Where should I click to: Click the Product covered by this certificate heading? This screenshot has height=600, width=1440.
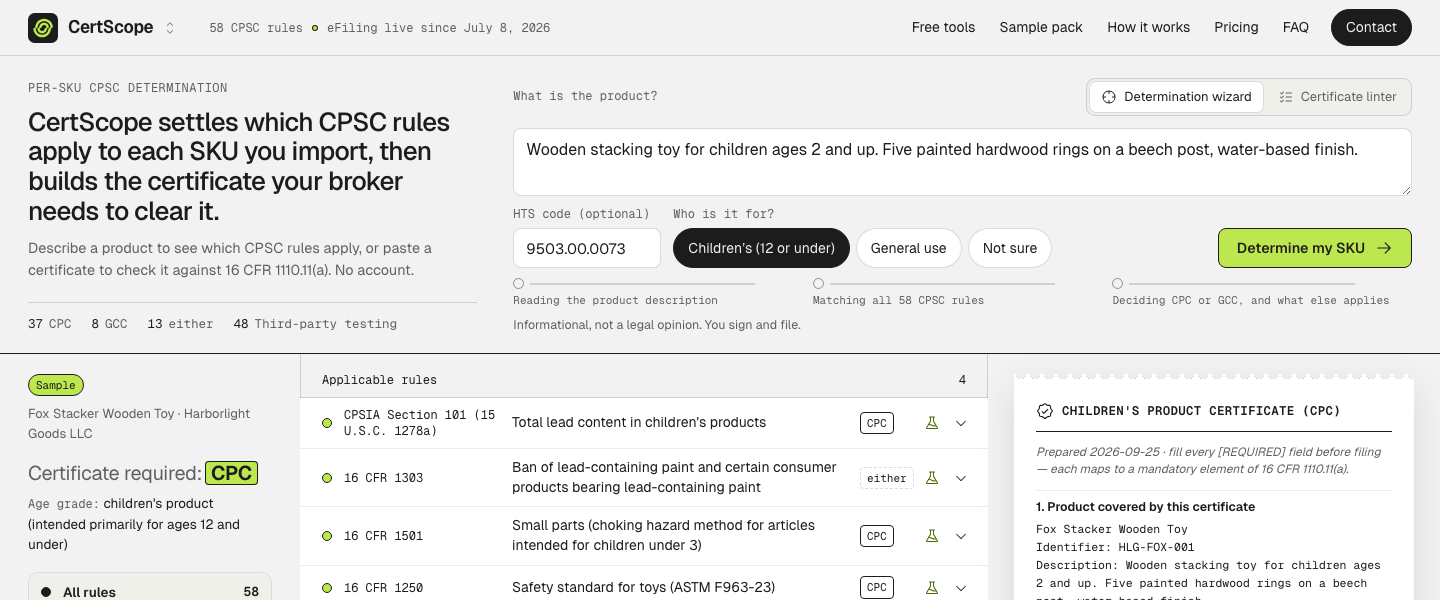click(x=1146, y=507)
